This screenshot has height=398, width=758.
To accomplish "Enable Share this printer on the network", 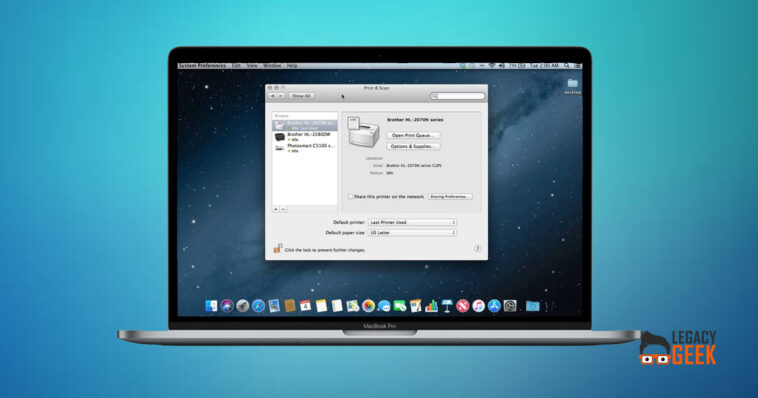I will point(350,197).
